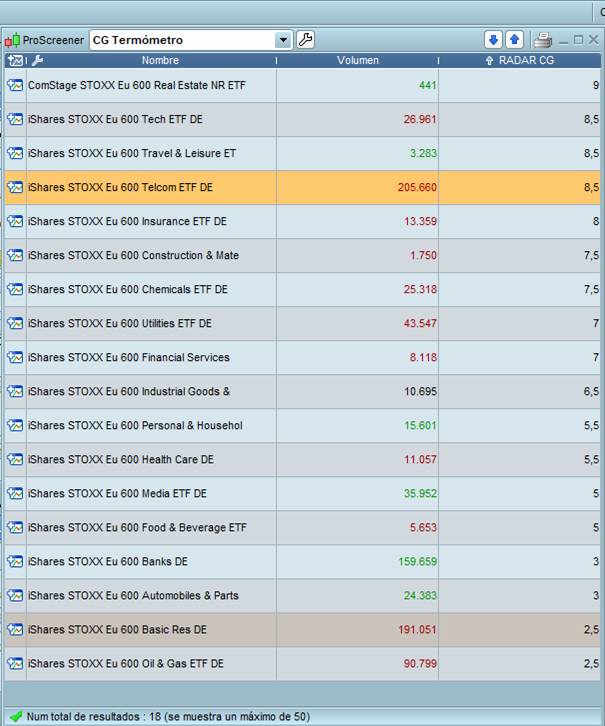Select iShares Industrial Goods & name
Image resolution: width=605 pixels, height=726 pixels.
129,391
